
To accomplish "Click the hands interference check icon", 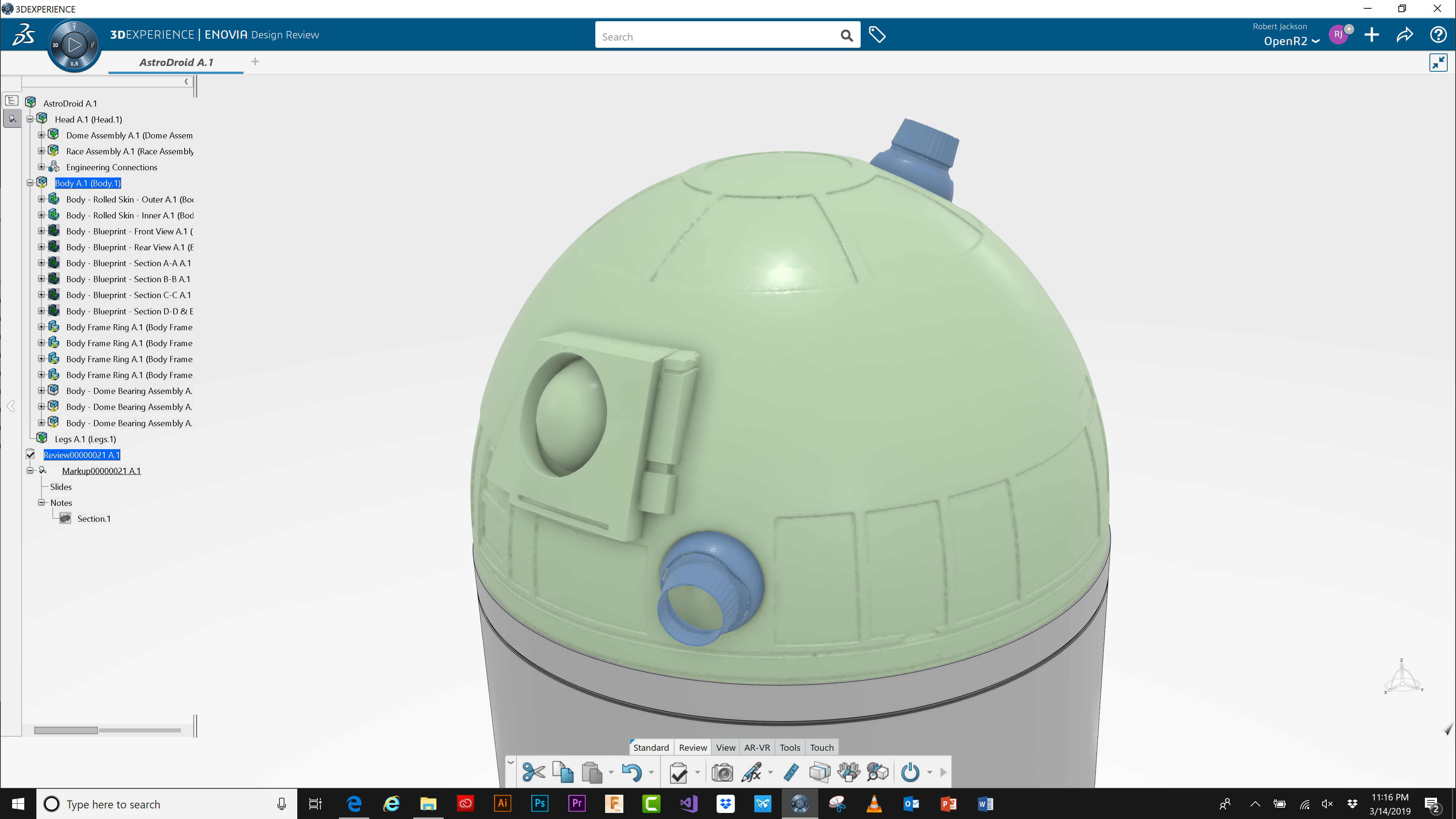I will 849,772.
